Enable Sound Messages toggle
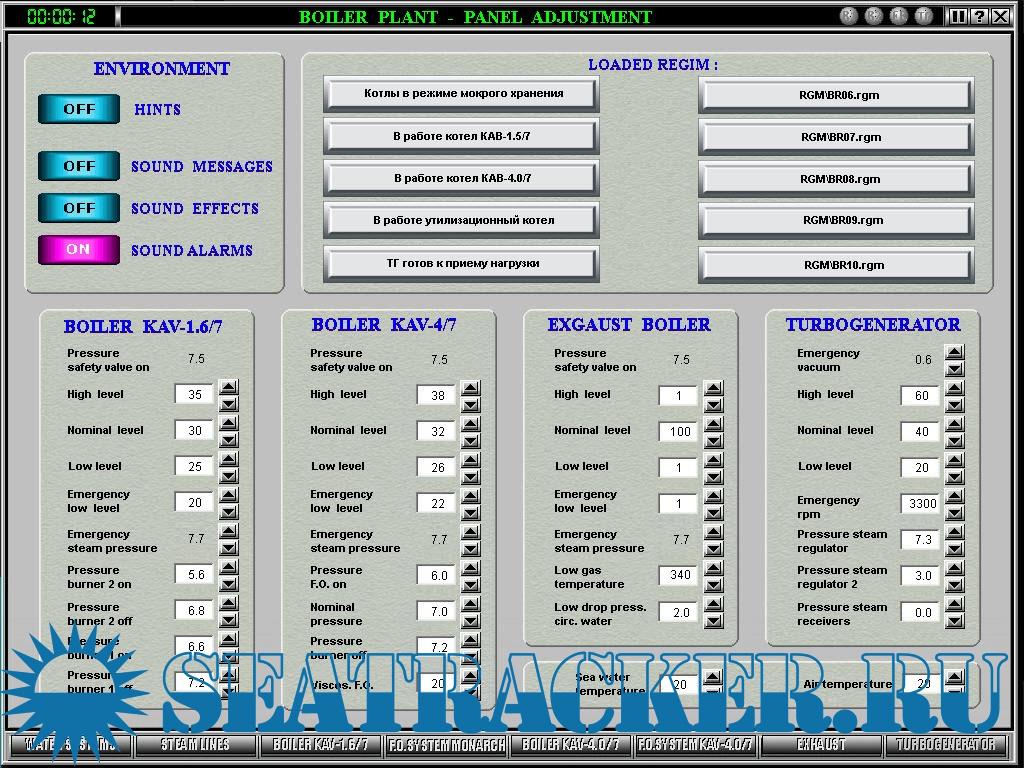1024x768 pixels. tap(79, 166)
